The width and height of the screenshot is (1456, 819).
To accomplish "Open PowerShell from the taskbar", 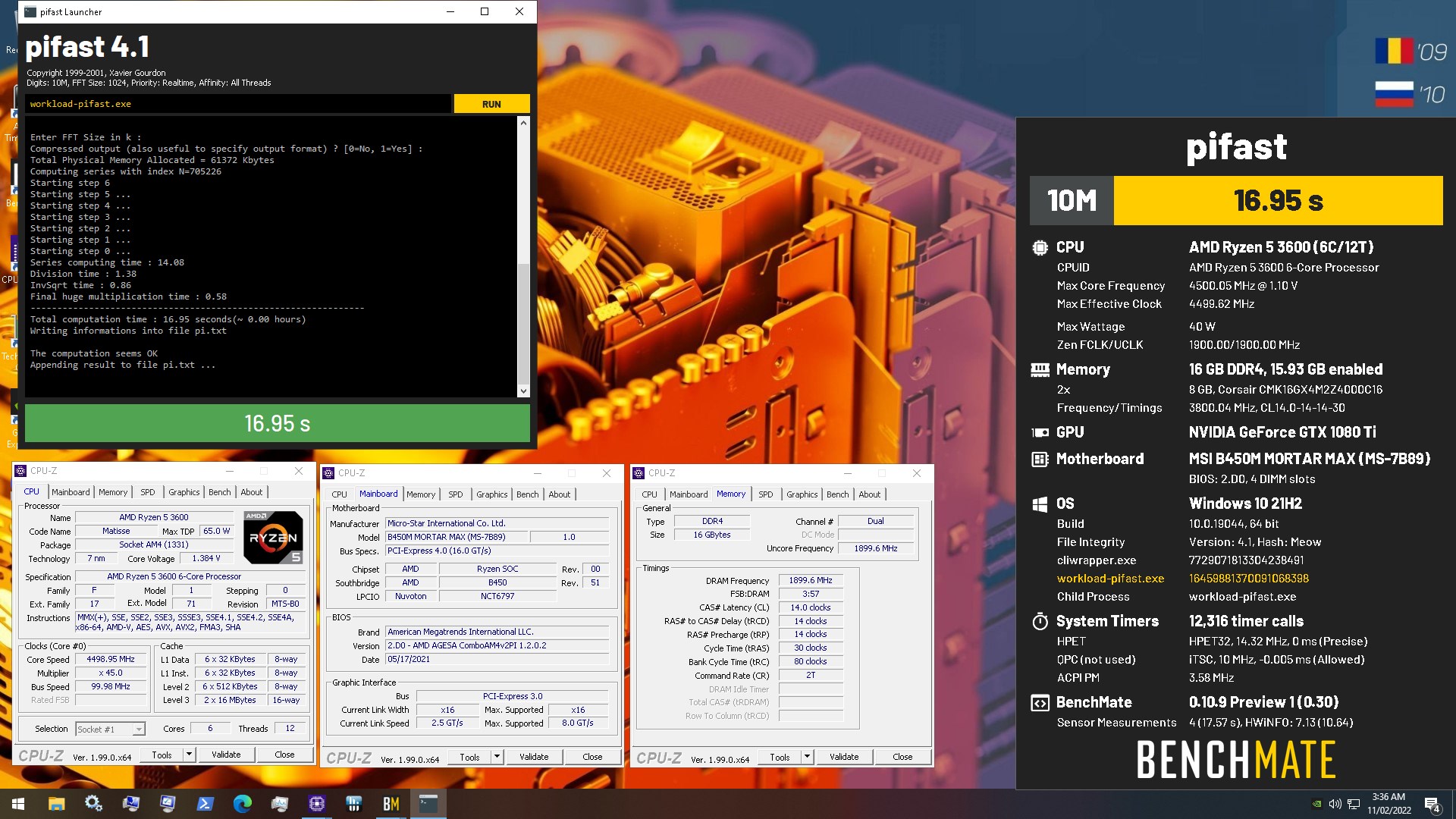I will click(205, 804).
